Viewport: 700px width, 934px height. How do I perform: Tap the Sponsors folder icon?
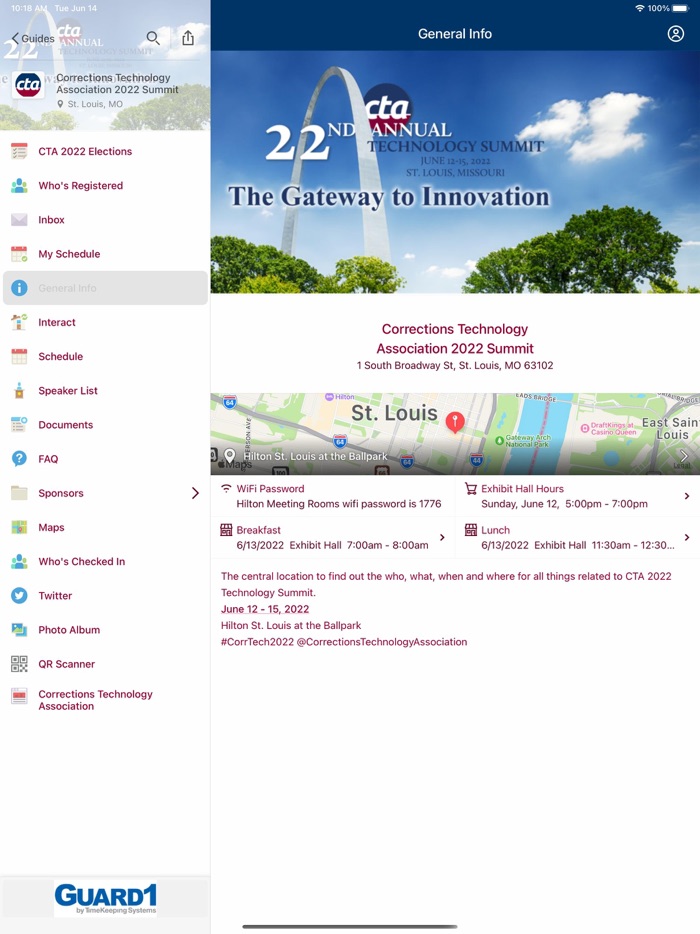[19, 493]
